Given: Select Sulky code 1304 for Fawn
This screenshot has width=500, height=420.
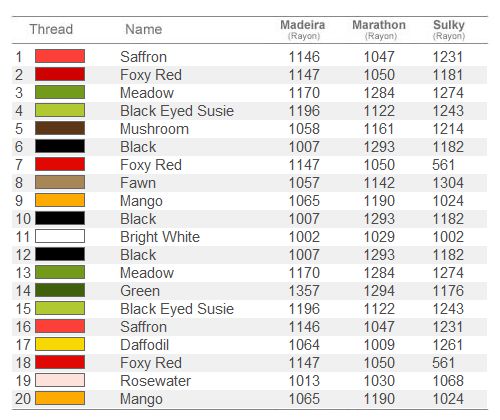Looking at the screenshot, I should pyautogui.click(x=448, y=183).
